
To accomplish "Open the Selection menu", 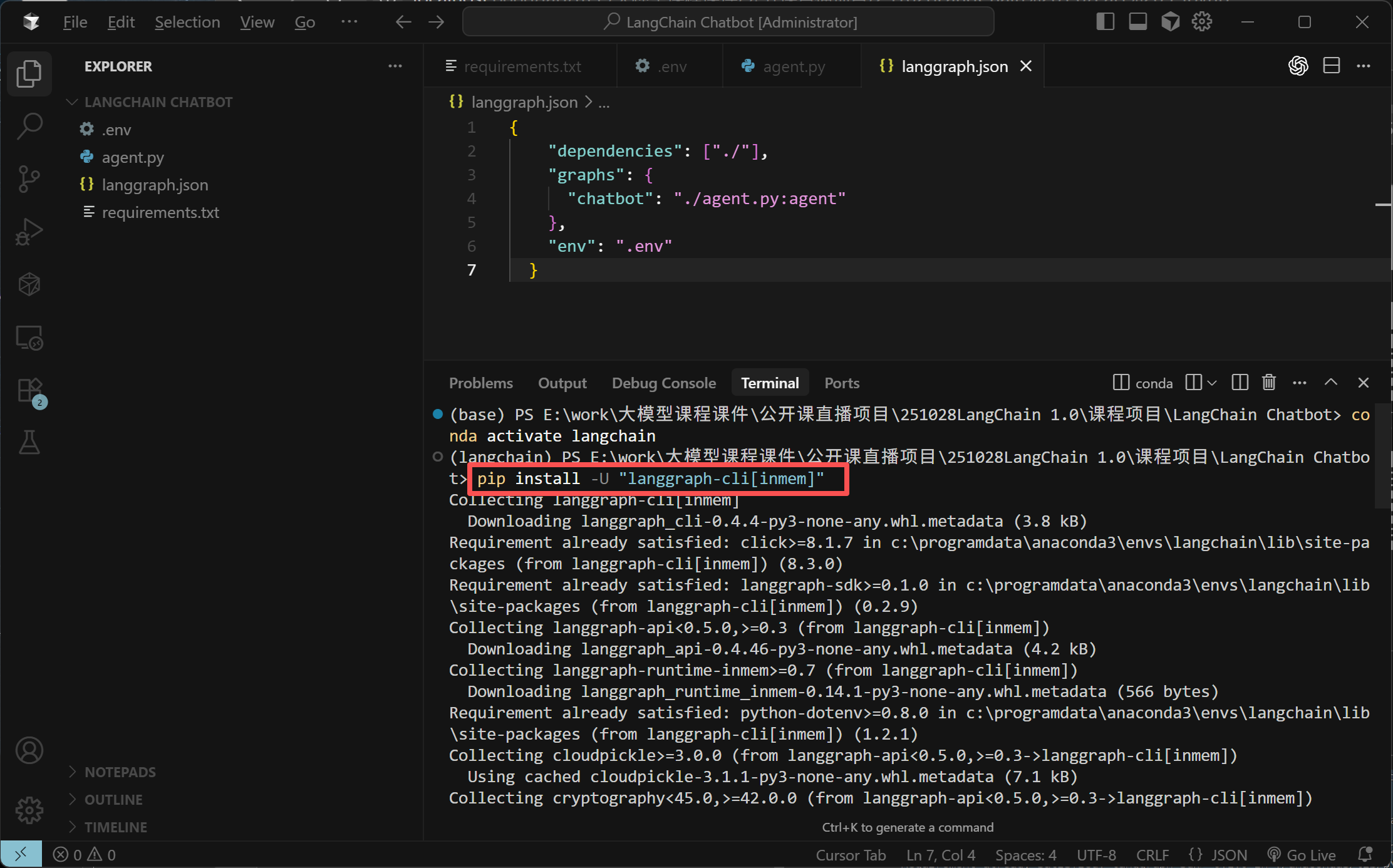I will (187, 22).
